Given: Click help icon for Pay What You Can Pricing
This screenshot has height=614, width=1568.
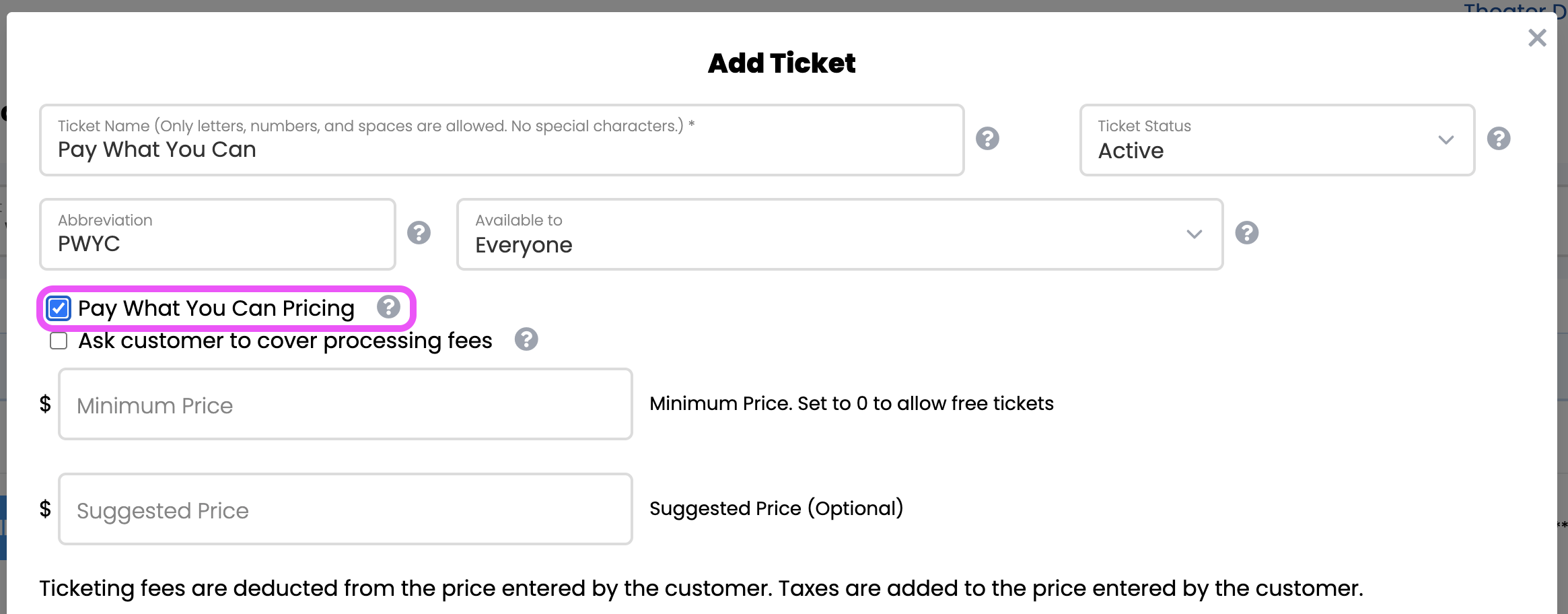Looking at the screenshot, I should click(388, 307).
